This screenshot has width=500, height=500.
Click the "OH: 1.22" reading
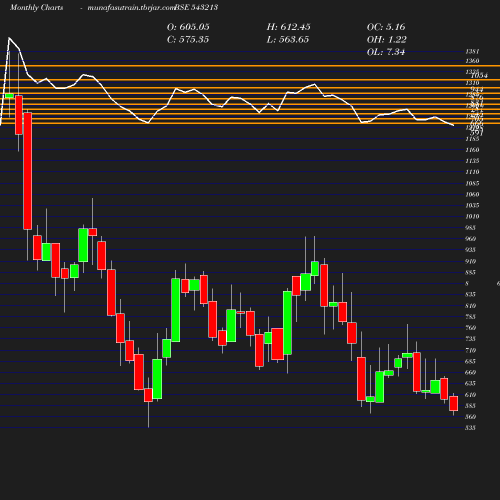tap(387, 40)
